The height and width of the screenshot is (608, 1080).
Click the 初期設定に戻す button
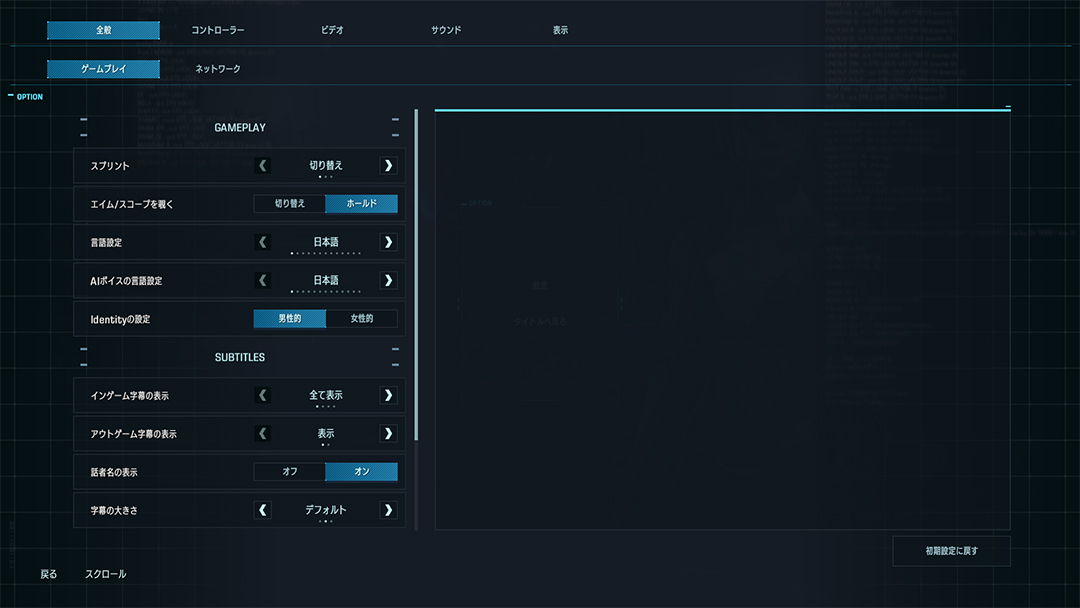click(951, 551)
